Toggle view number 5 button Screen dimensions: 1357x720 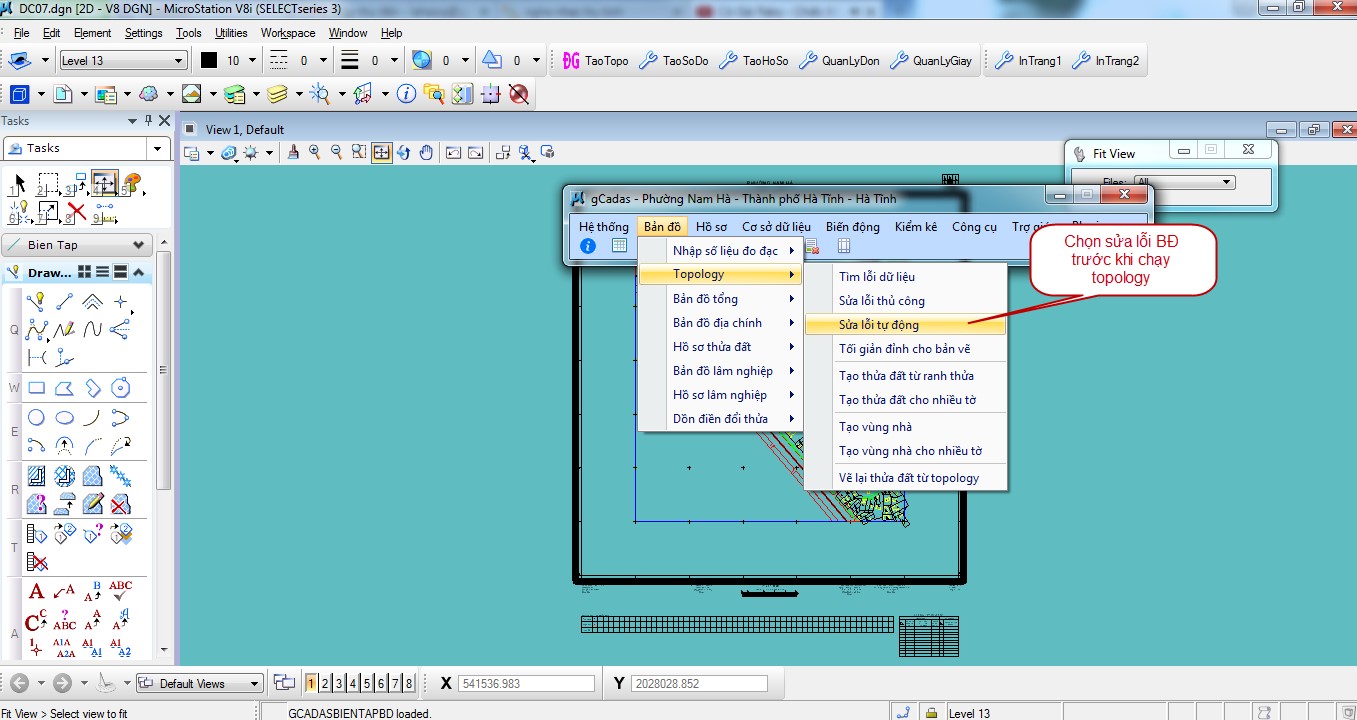(367, 684)
